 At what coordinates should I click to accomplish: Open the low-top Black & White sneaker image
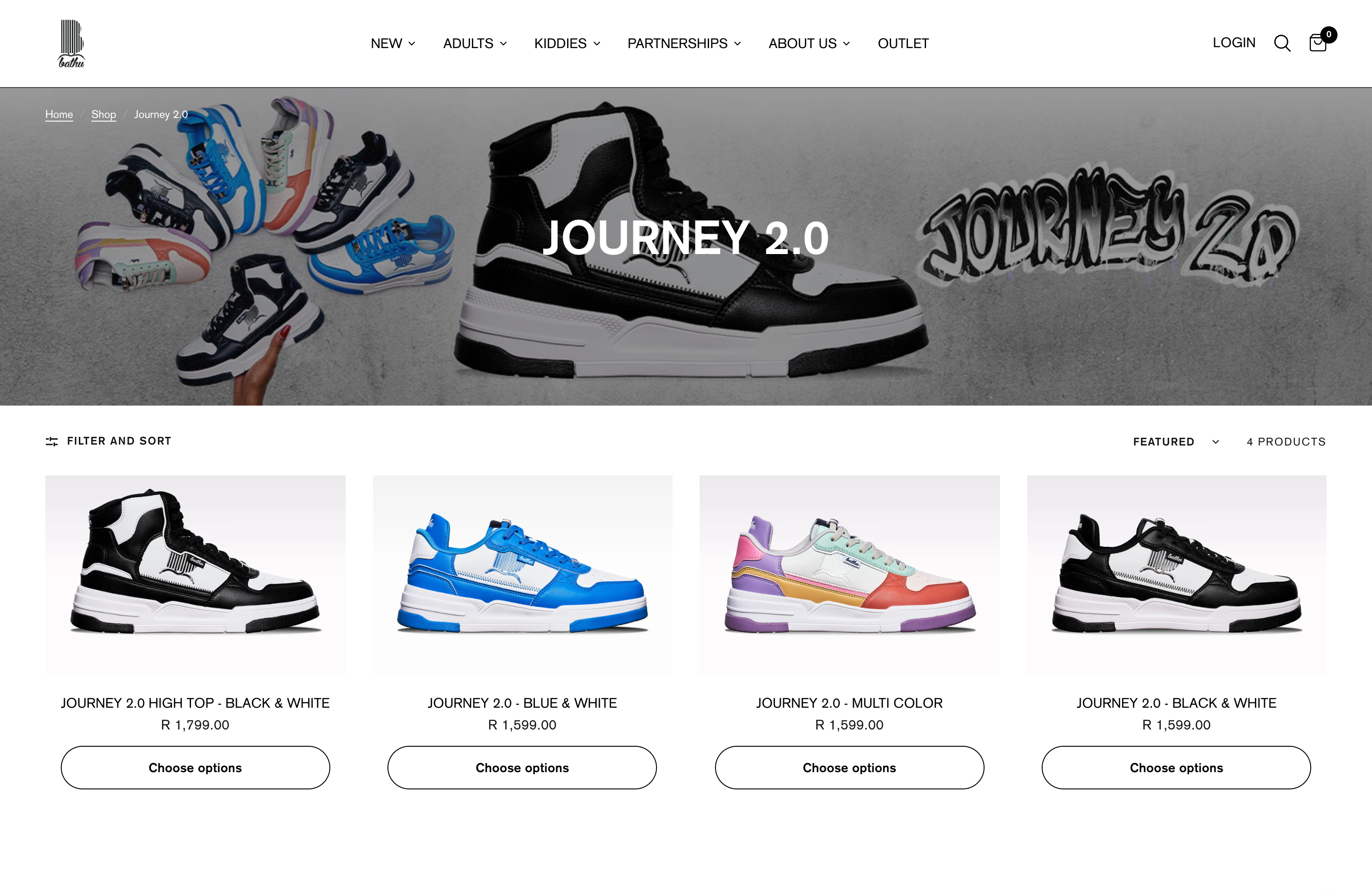[1176, 575]
